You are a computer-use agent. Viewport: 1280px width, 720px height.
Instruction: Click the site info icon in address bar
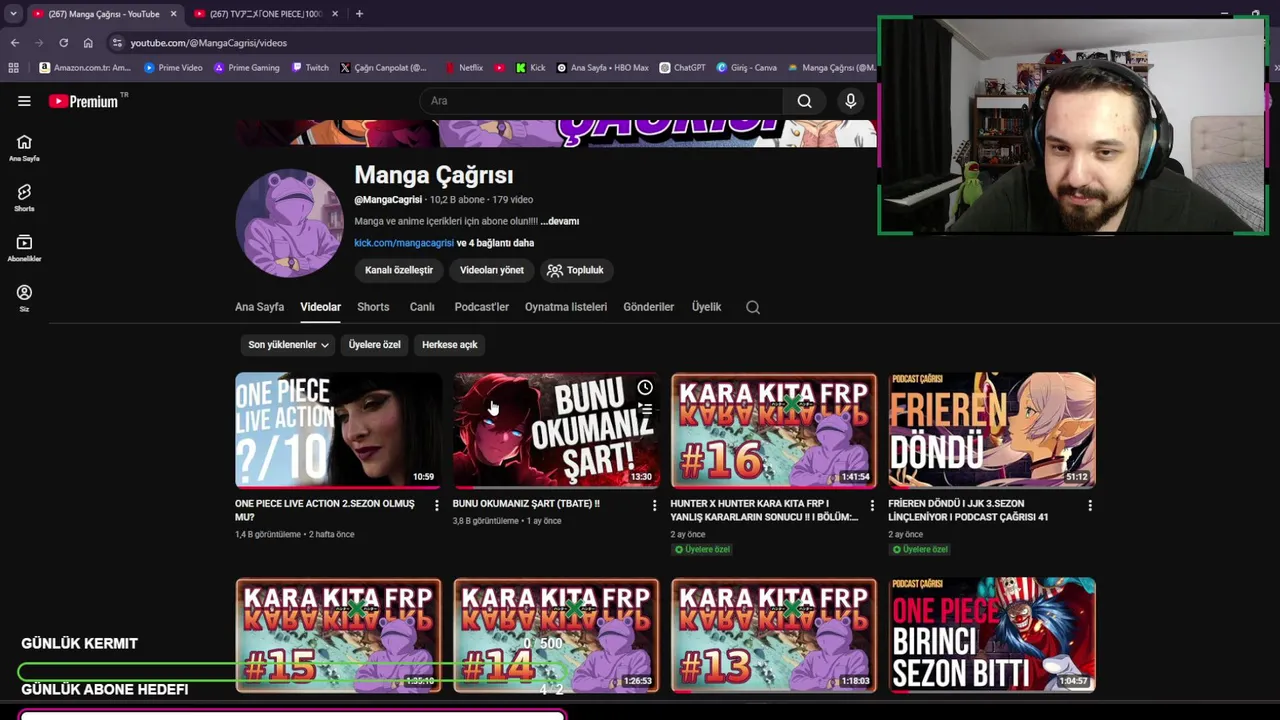(x=117, y=43)
